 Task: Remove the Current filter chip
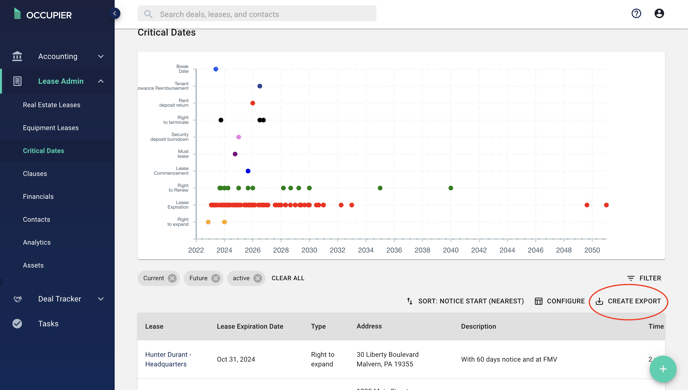tap(172, 278)
